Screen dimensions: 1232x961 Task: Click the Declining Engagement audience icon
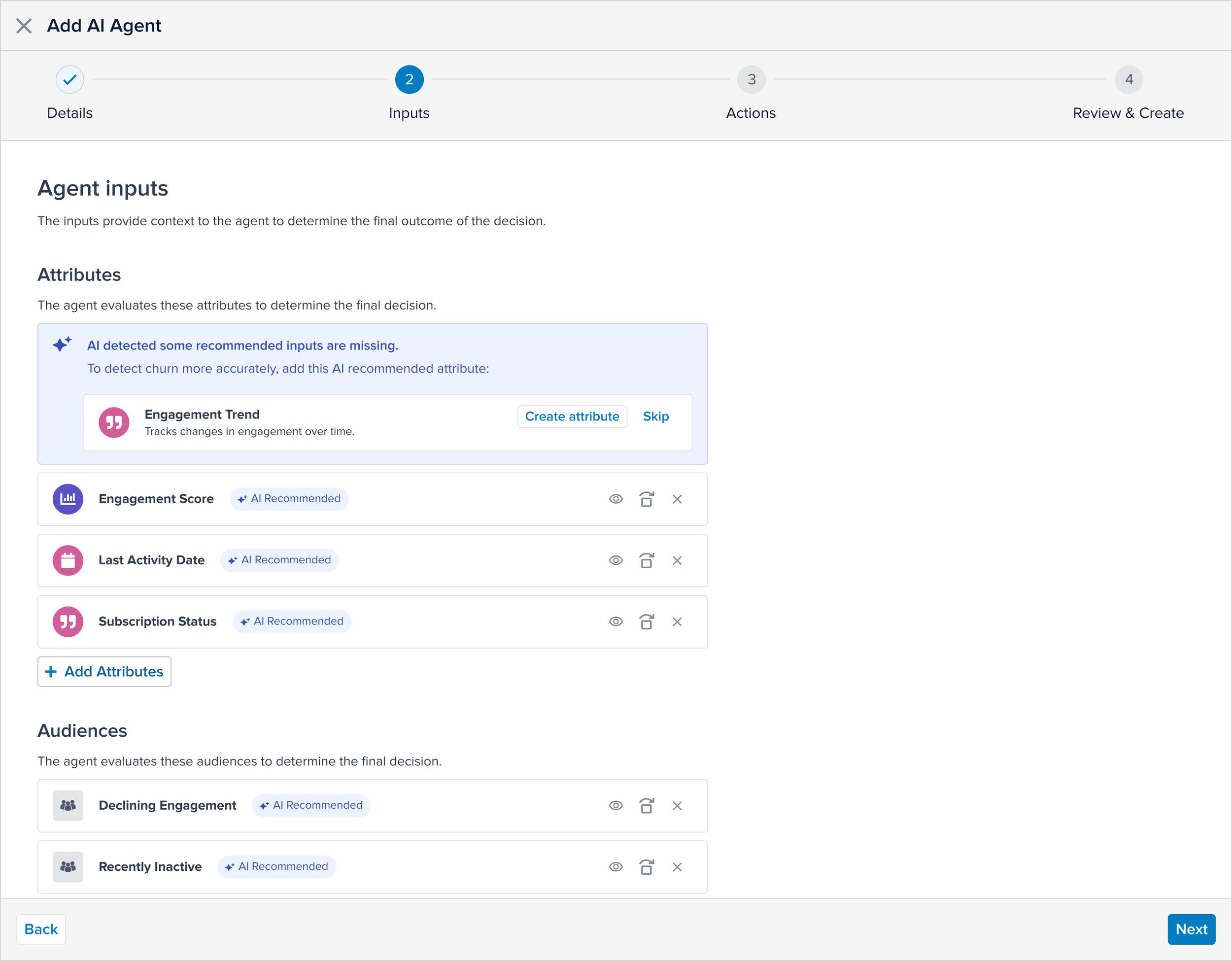(68, 805)
